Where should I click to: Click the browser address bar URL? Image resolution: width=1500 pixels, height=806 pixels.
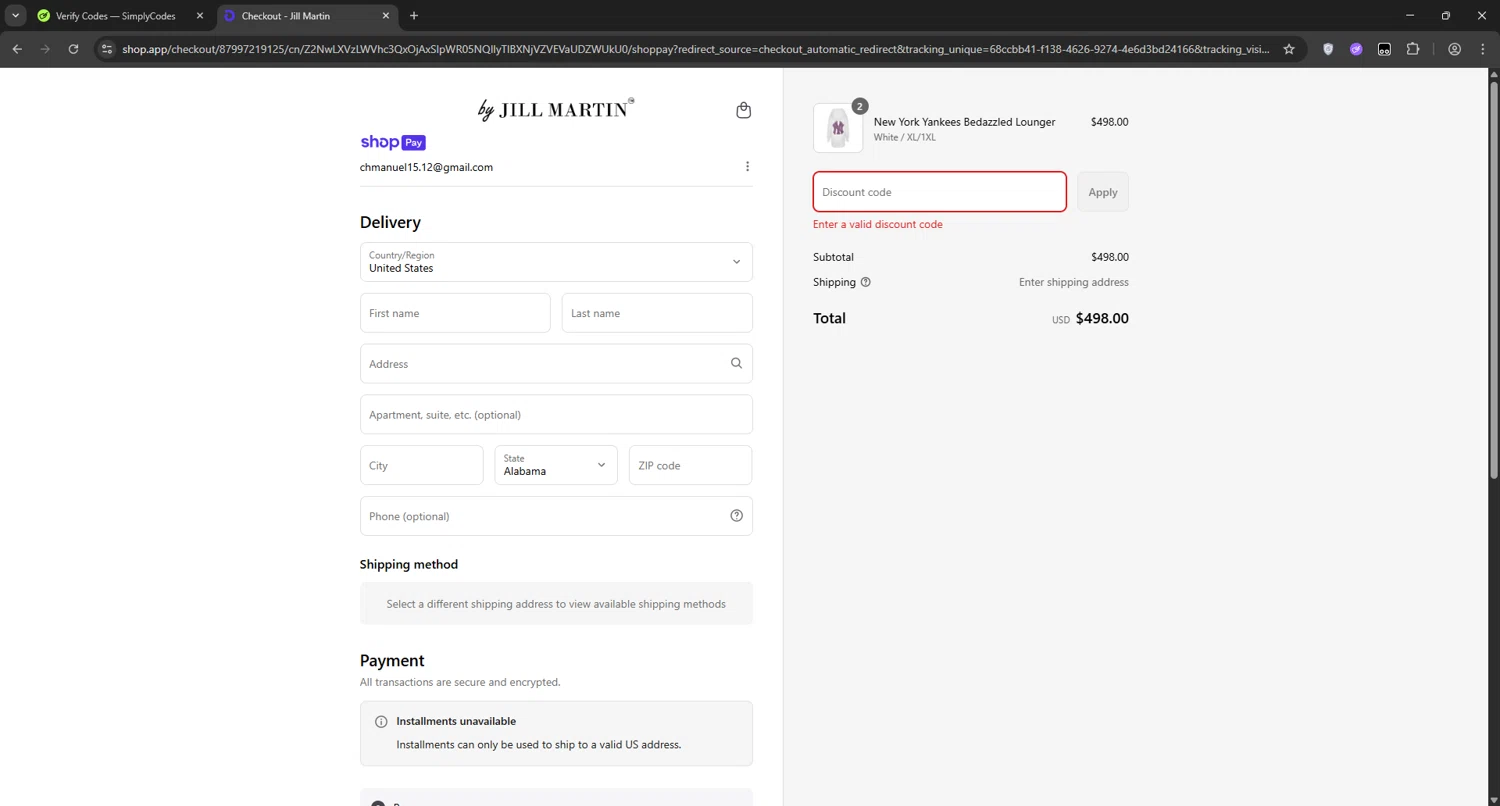tap(695, 49)
